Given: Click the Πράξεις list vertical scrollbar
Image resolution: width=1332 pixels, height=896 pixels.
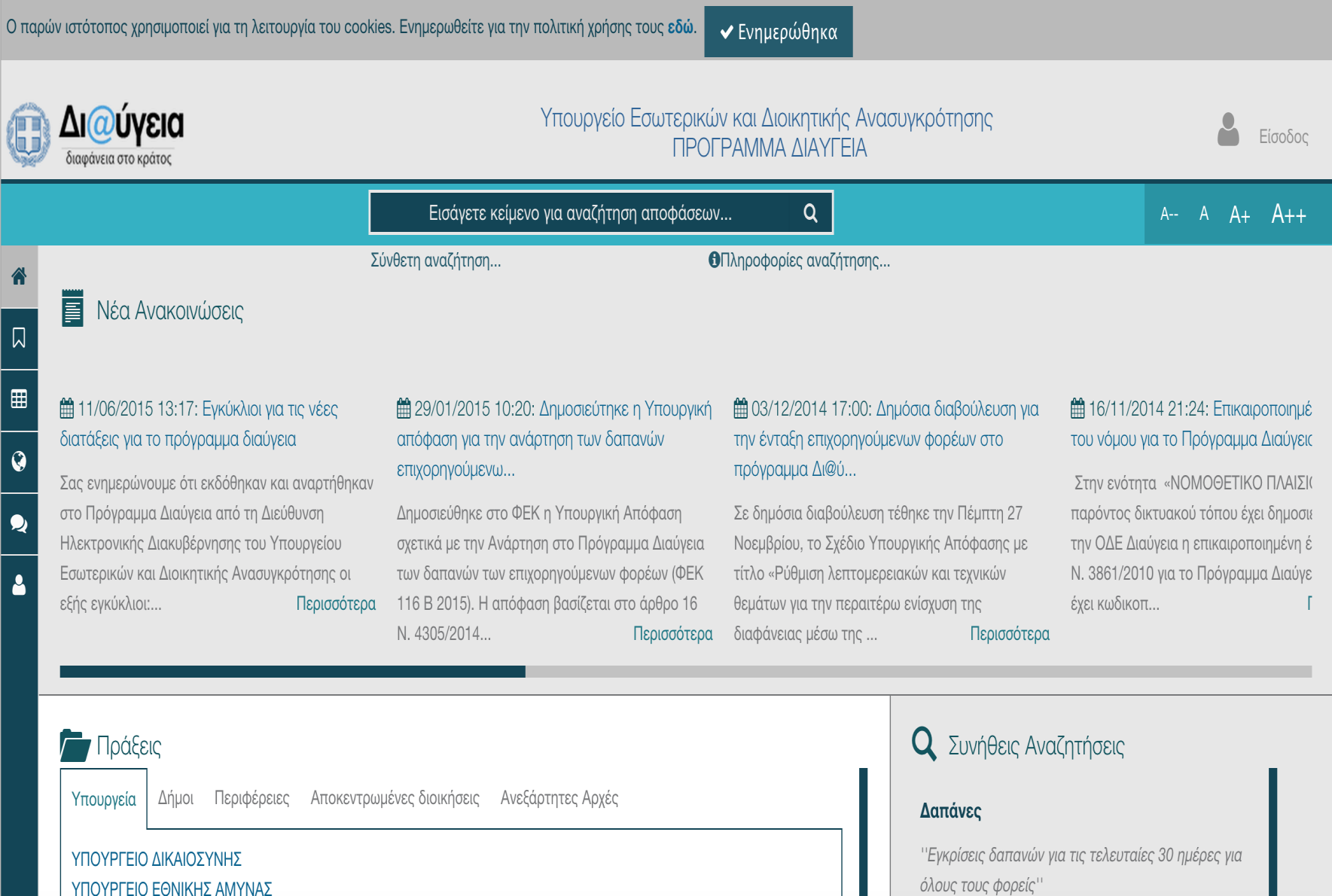Looking at the screenshot, I should coord(864,832).
